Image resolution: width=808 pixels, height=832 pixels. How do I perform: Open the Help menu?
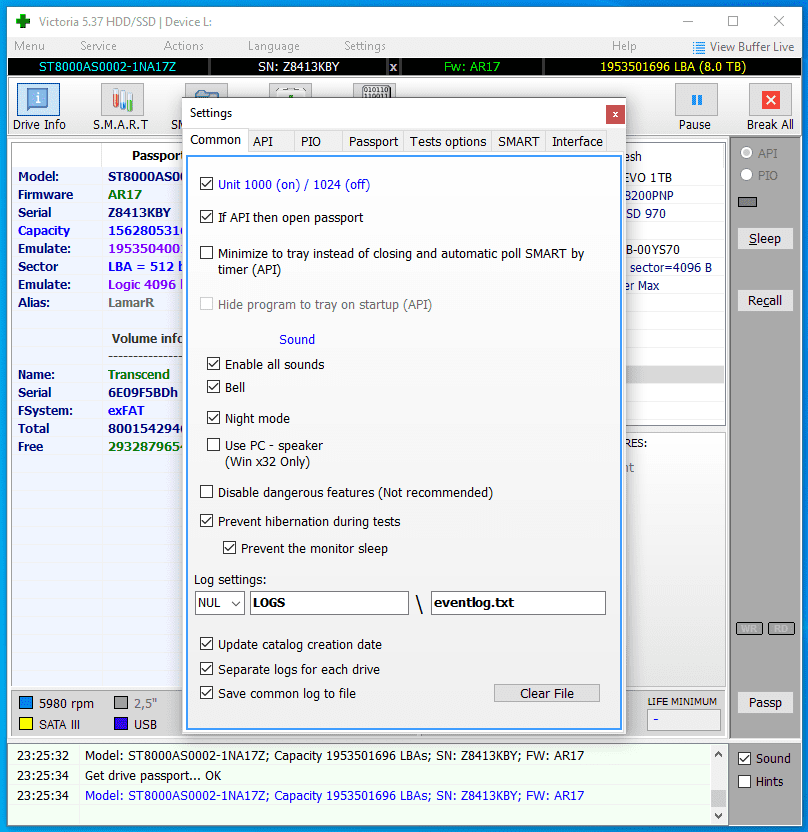click(624, 46)
